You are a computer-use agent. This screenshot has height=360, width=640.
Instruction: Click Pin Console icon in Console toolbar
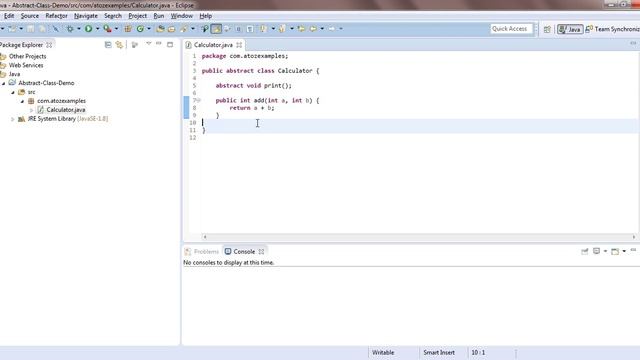[584, 251]
